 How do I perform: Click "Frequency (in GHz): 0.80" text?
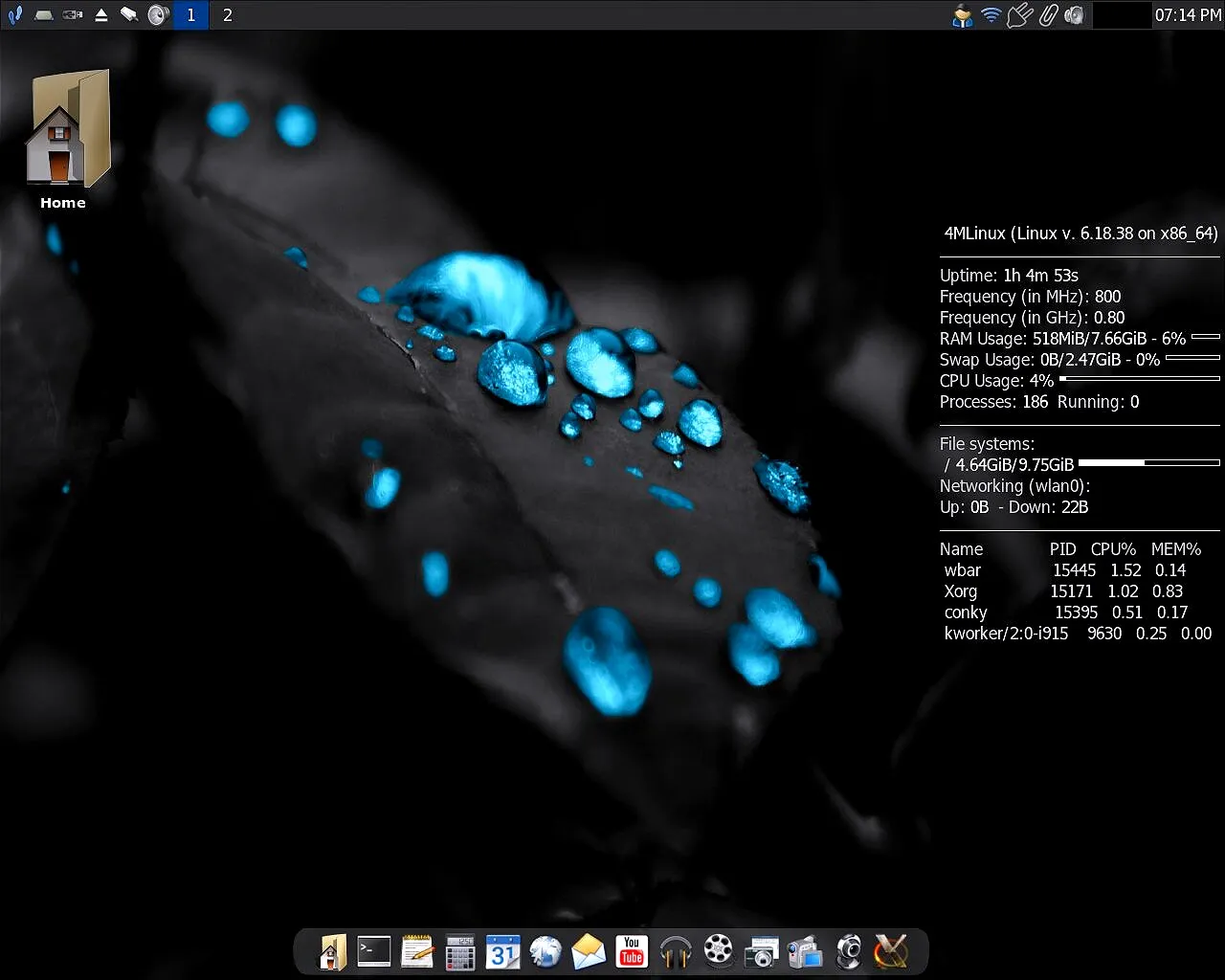coord(1032,318)
